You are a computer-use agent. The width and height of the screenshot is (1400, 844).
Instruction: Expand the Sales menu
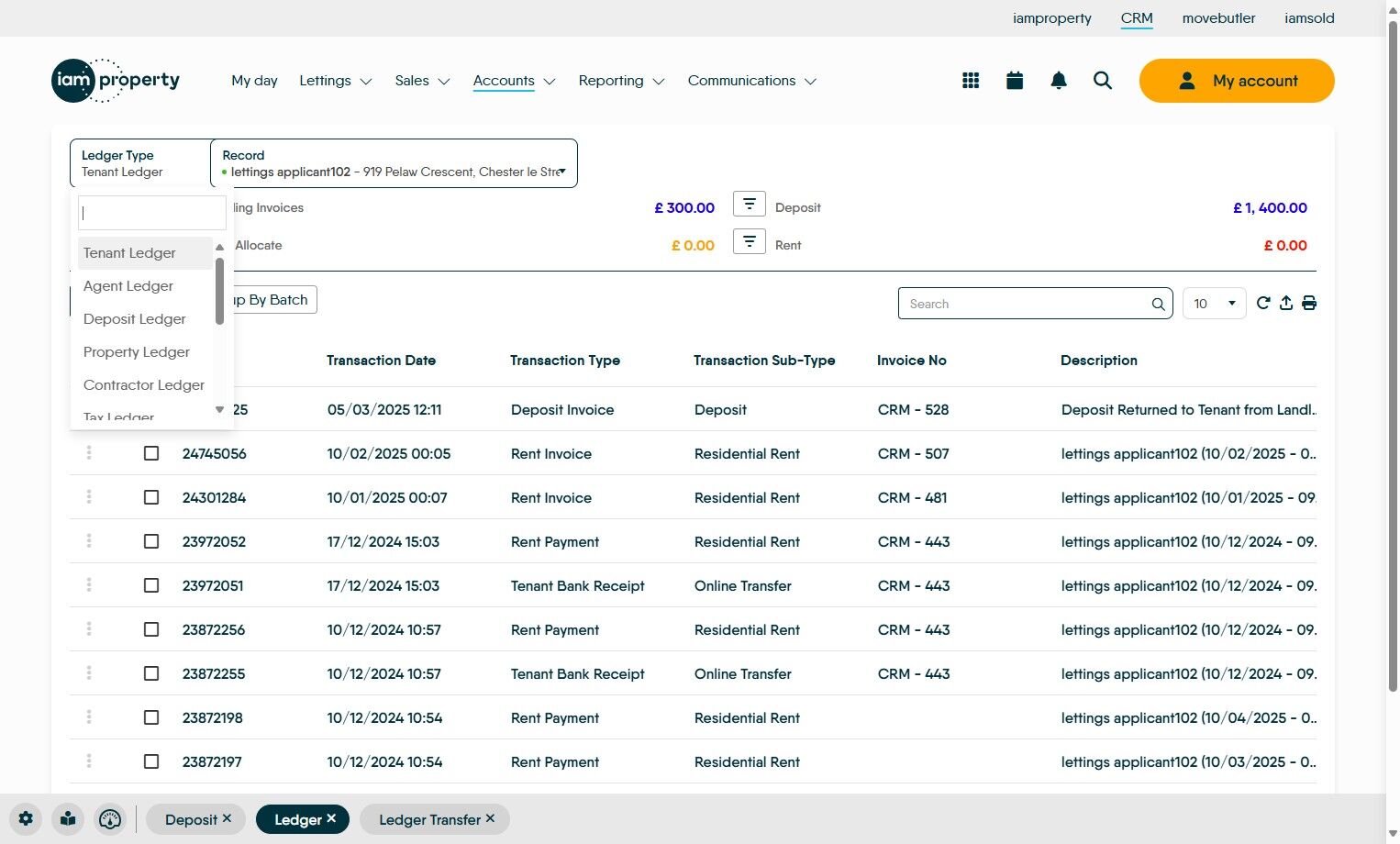[422, 81]
